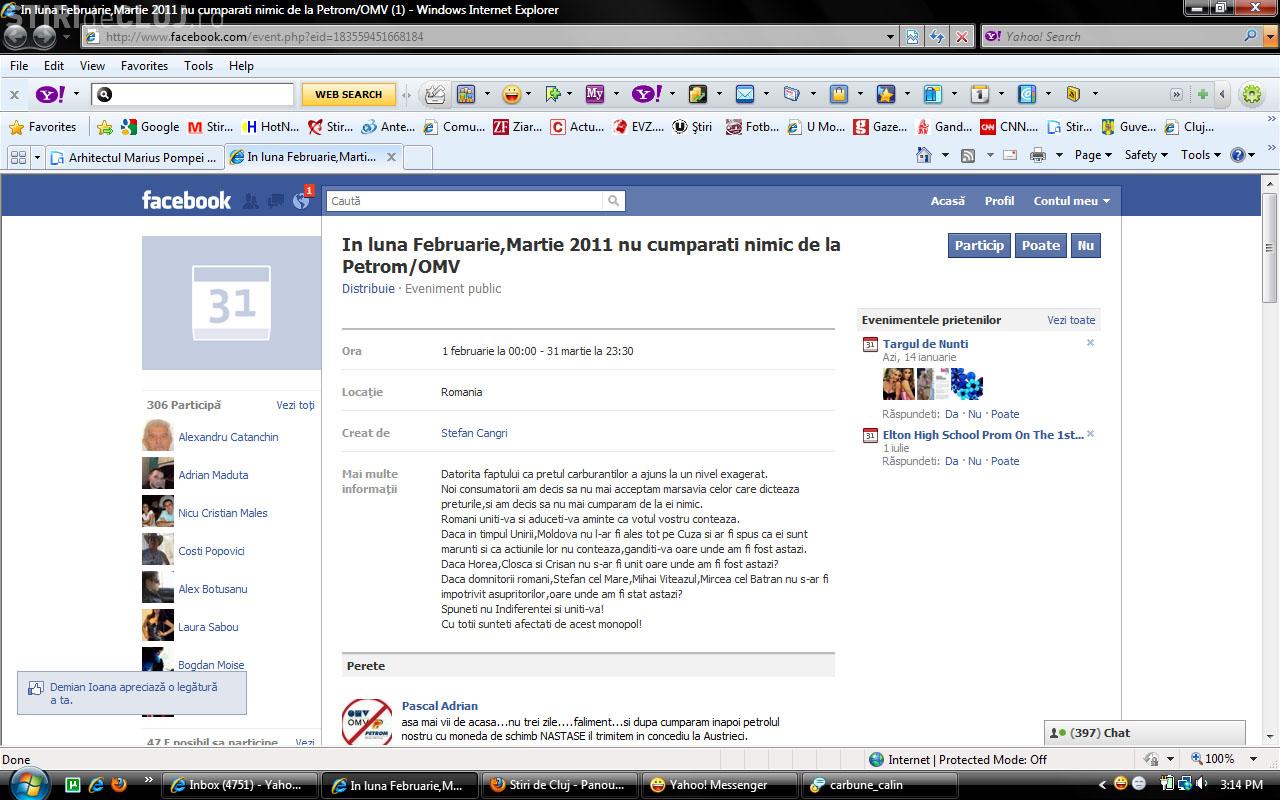This screenshot has width=1280, height=800.
Task: Open Facebook notifications globe icon
Action: pyautogui.click(x=301, y=201)
